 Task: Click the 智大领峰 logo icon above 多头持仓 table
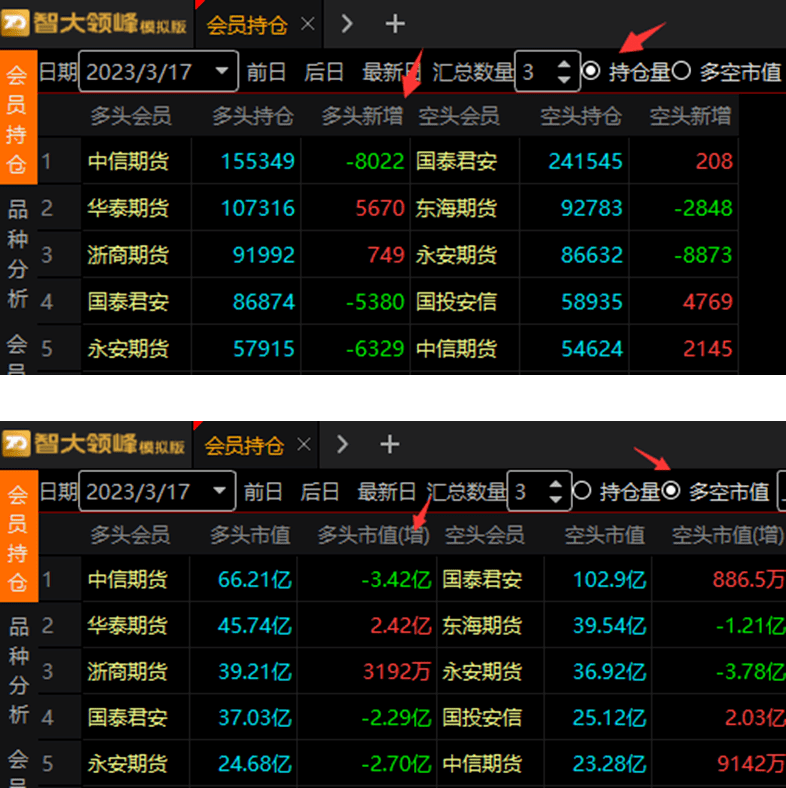tap(16, 23)
